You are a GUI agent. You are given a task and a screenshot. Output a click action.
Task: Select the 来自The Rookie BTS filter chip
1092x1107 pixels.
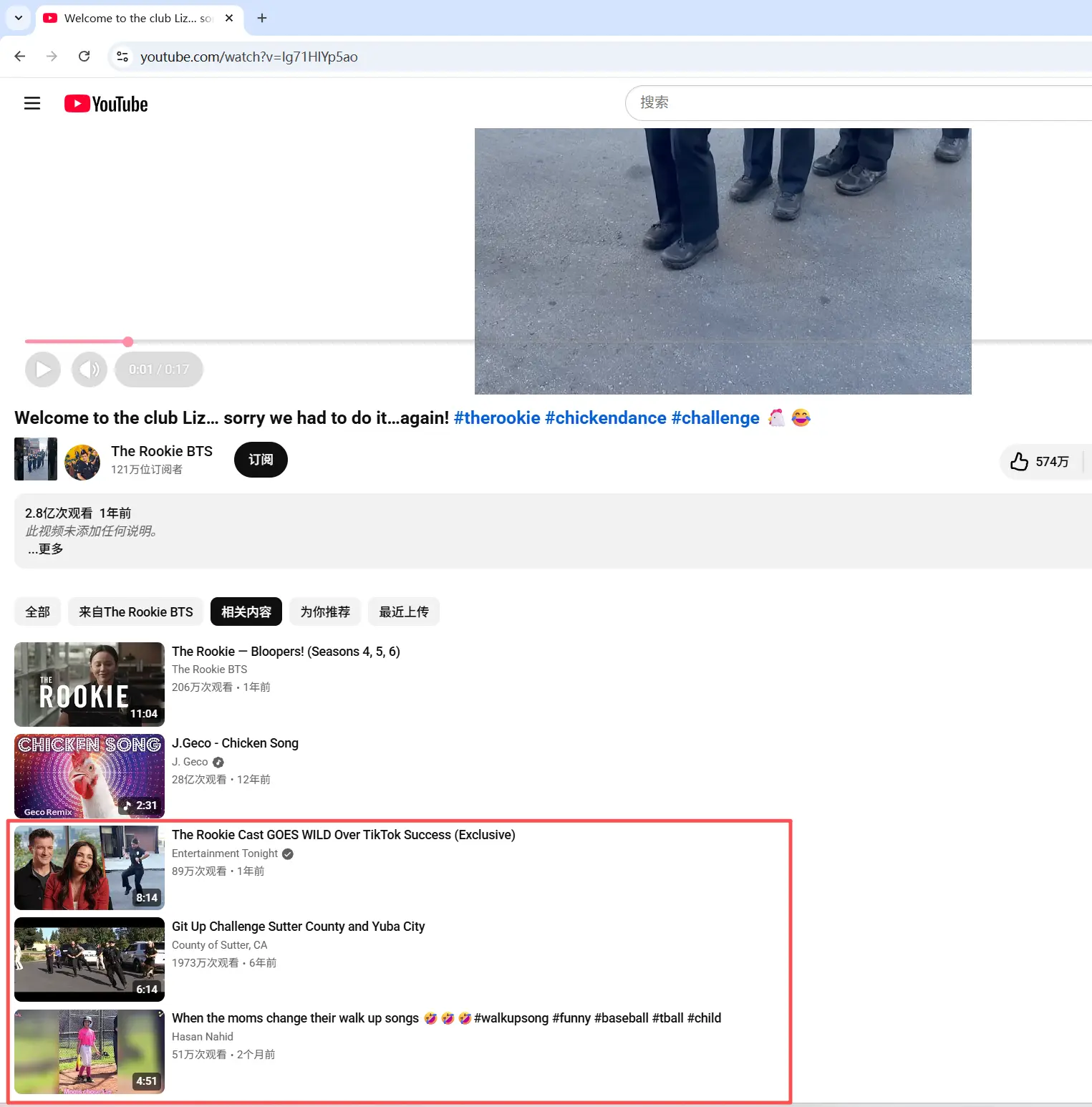pyautogui.click(x=136, y=612)
